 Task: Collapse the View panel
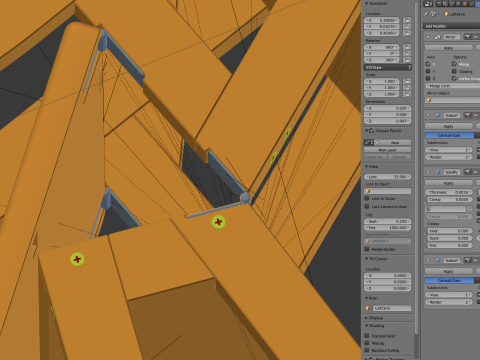(x=367, y=166)
